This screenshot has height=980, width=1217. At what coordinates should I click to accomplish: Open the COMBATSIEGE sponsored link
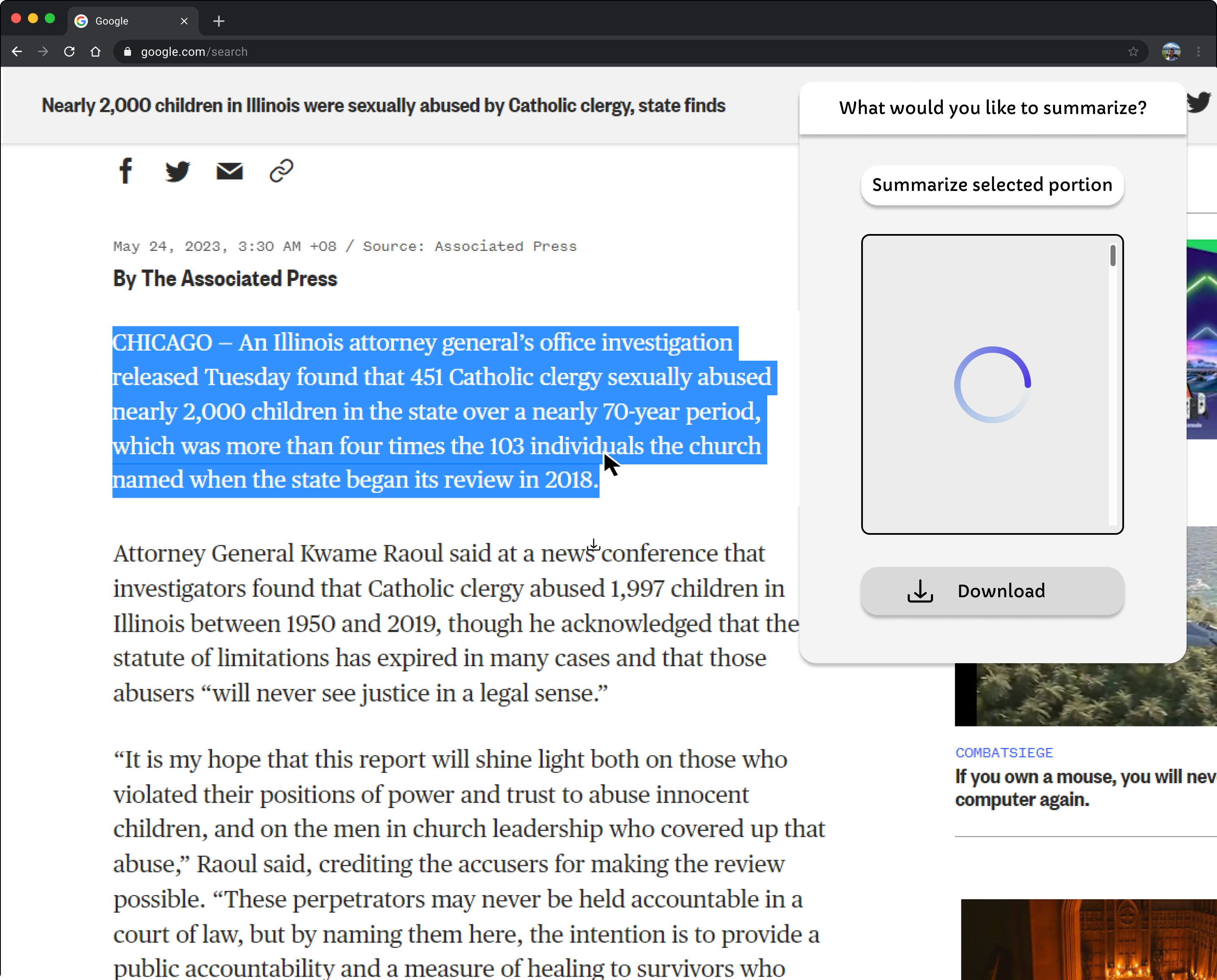pyautogui.click(x=1004, y=752)
